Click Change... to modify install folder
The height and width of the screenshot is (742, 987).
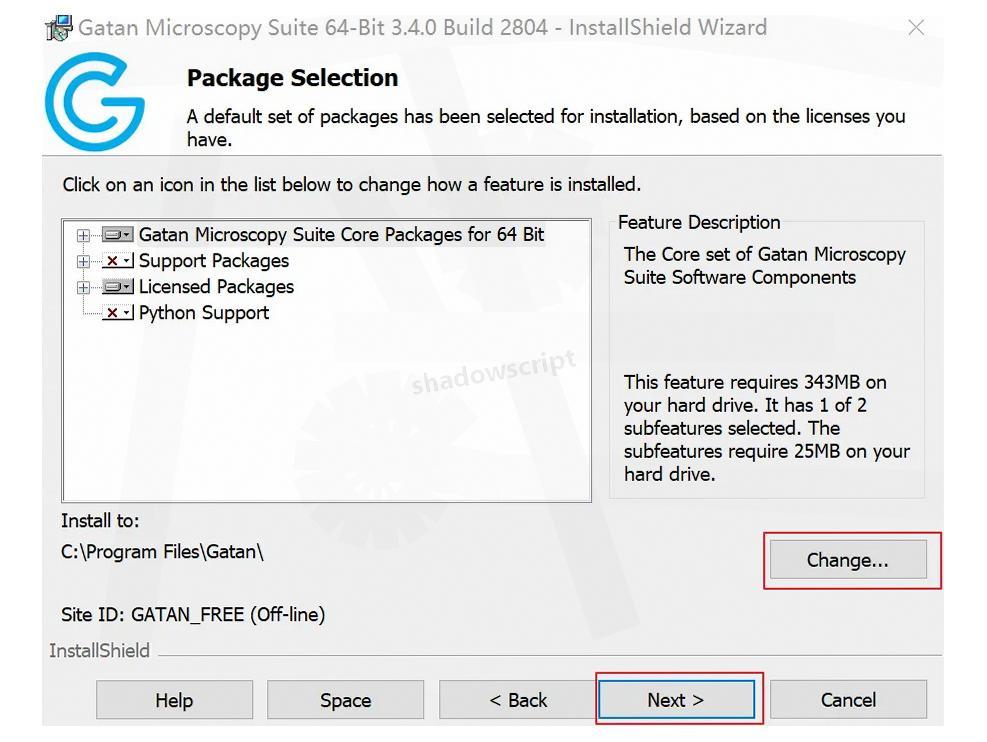point(847,560)
